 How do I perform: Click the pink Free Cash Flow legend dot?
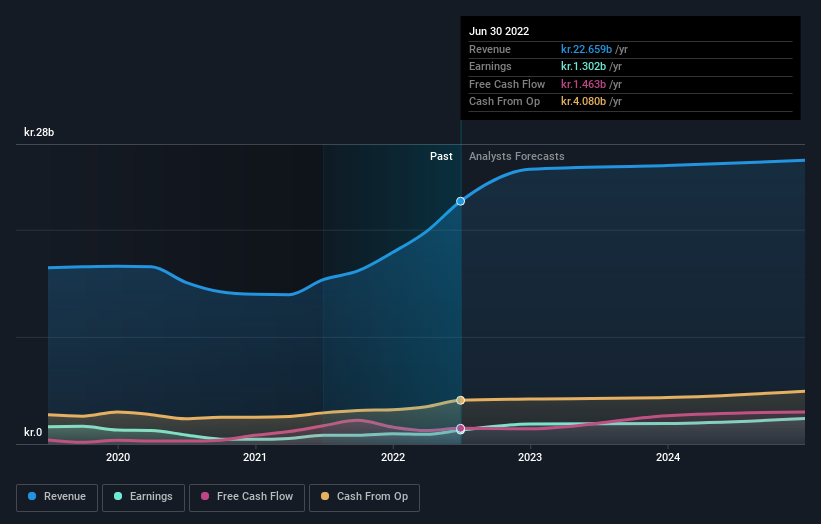205,496
